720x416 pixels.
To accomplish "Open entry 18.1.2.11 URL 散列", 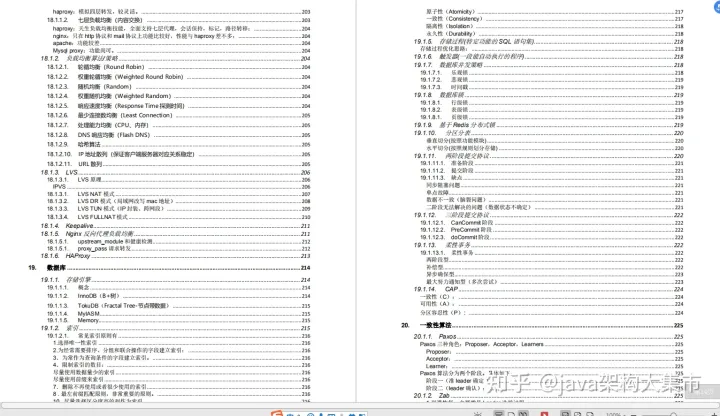I will pyautogui.click(x=179, y=164).
